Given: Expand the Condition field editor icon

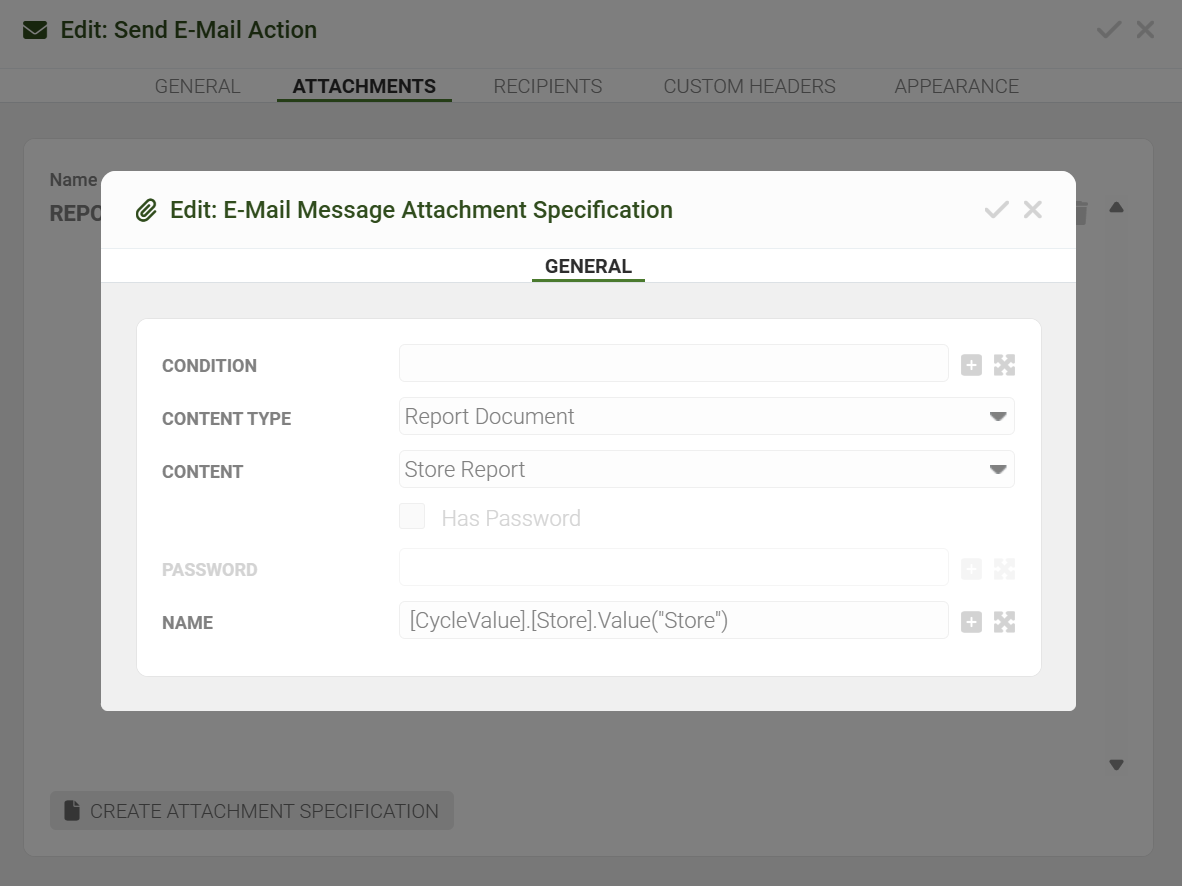Looking at the screenshot, I should 1004,365.
